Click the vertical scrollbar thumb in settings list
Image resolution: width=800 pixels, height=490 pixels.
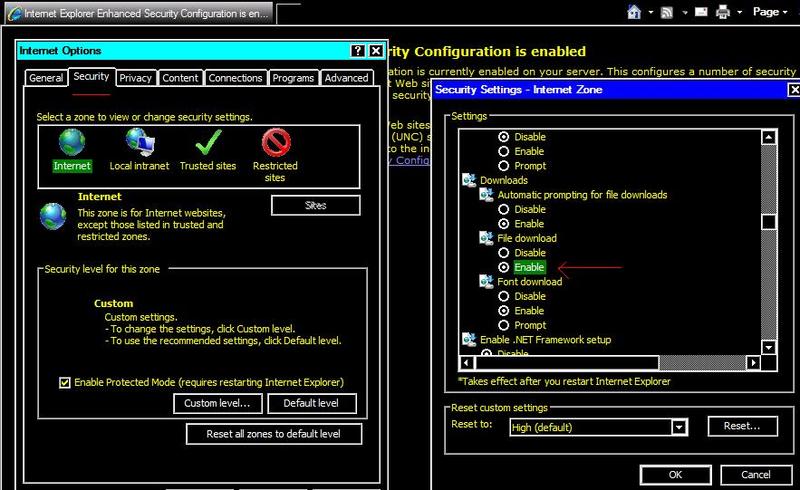tap(769, 222)
